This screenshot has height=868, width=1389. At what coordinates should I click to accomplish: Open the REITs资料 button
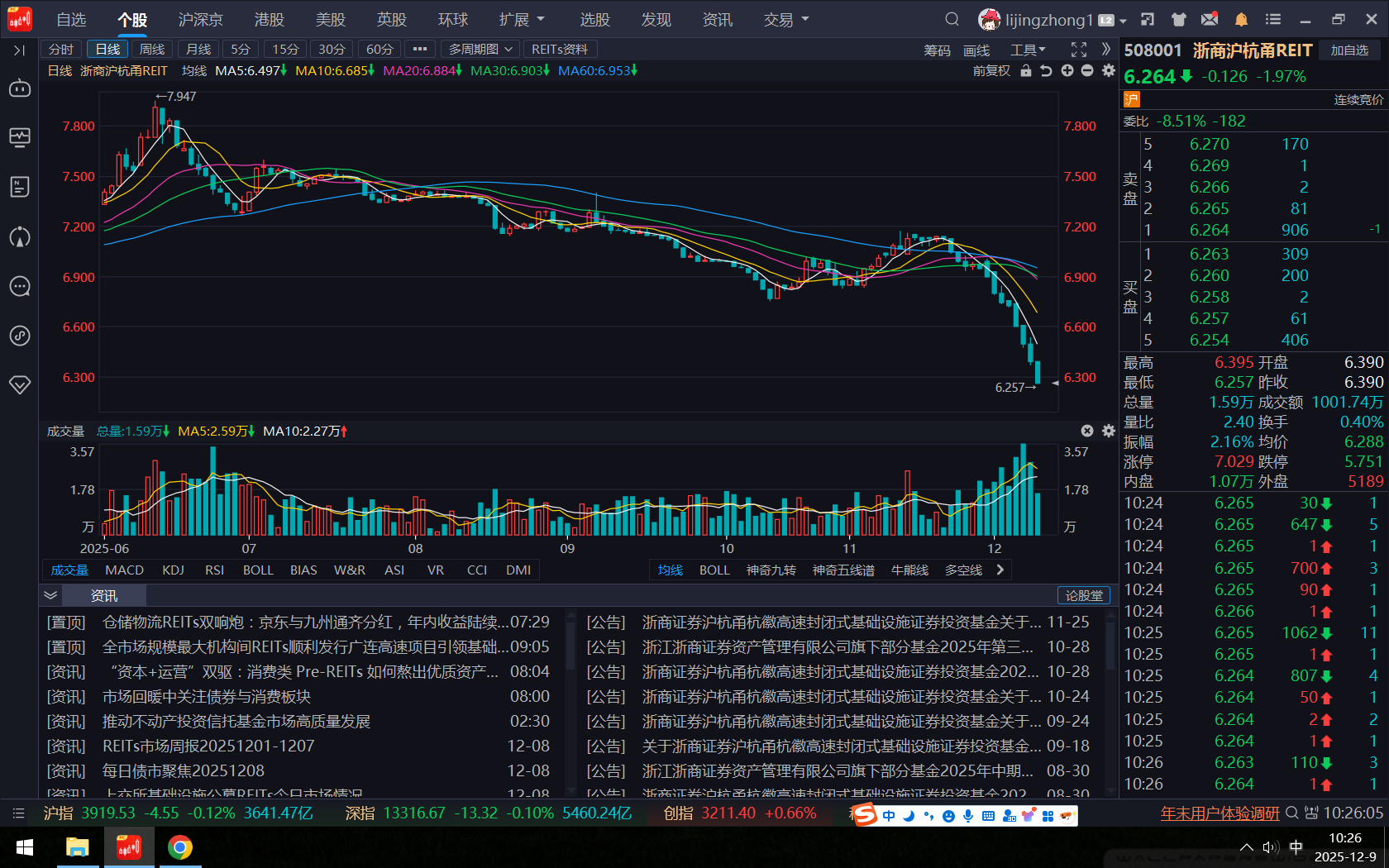tap(560, 50)
